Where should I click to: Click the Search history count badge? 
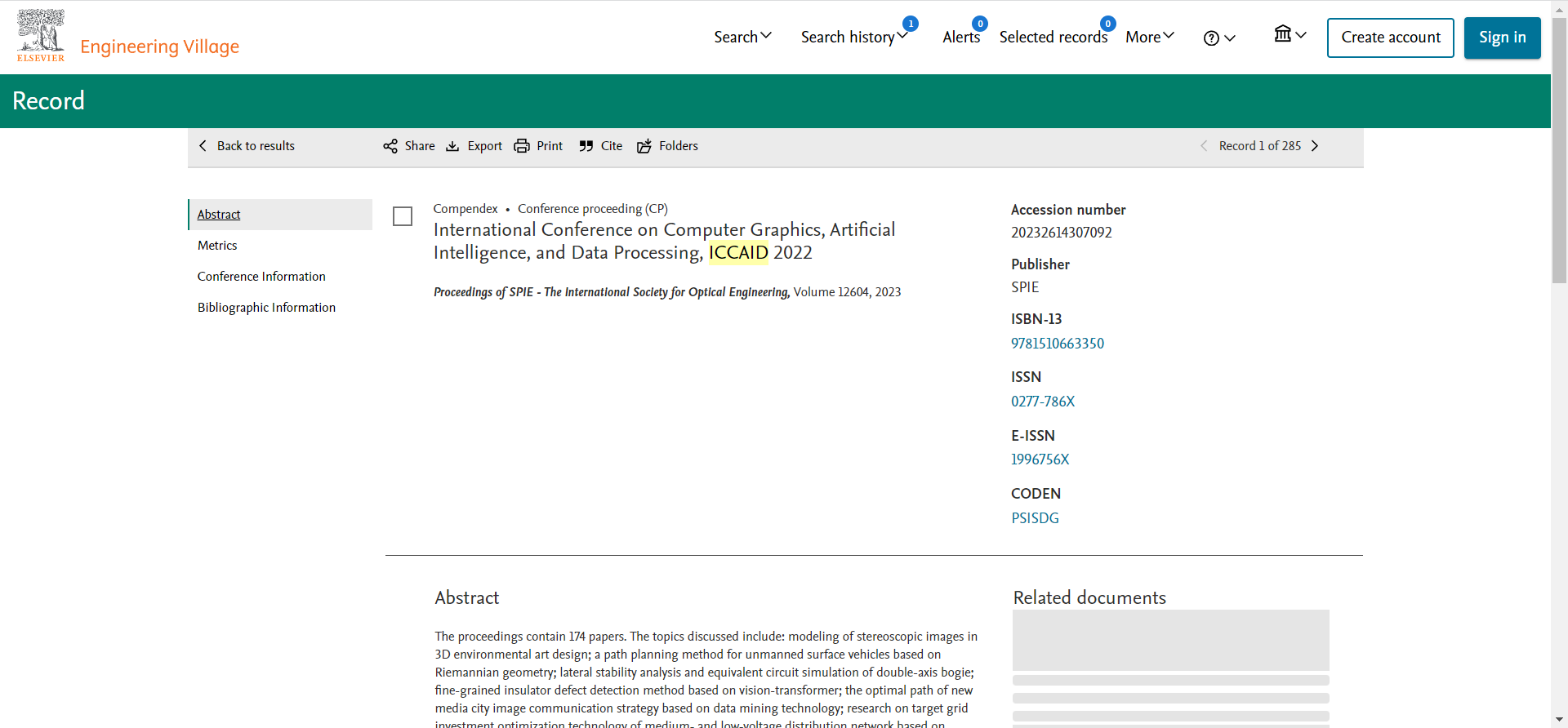tap(911, 24)
